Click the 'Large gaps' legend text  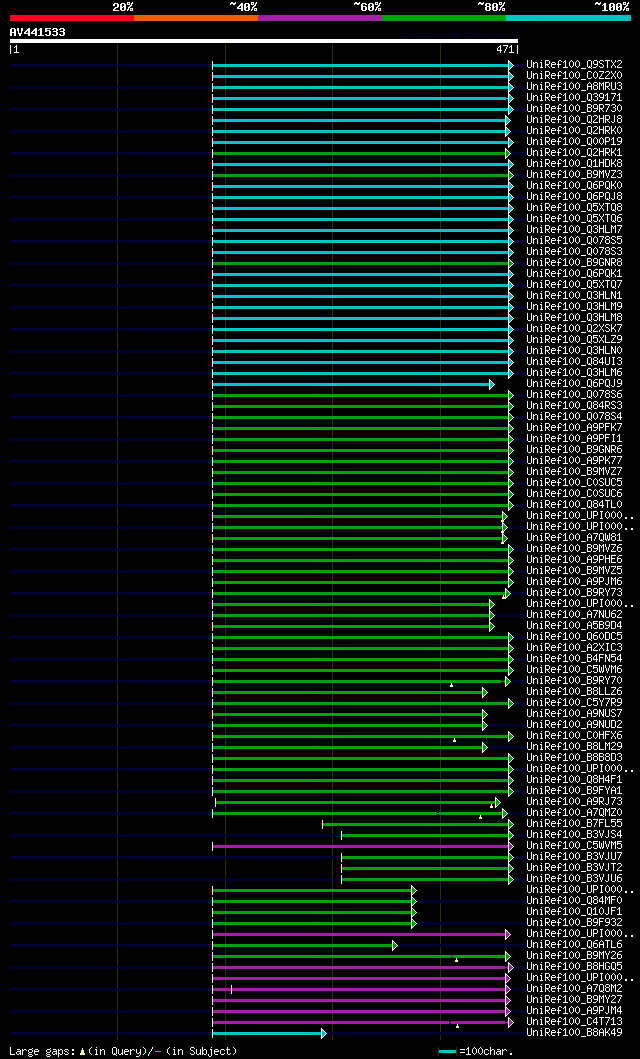click(43, 1051)
